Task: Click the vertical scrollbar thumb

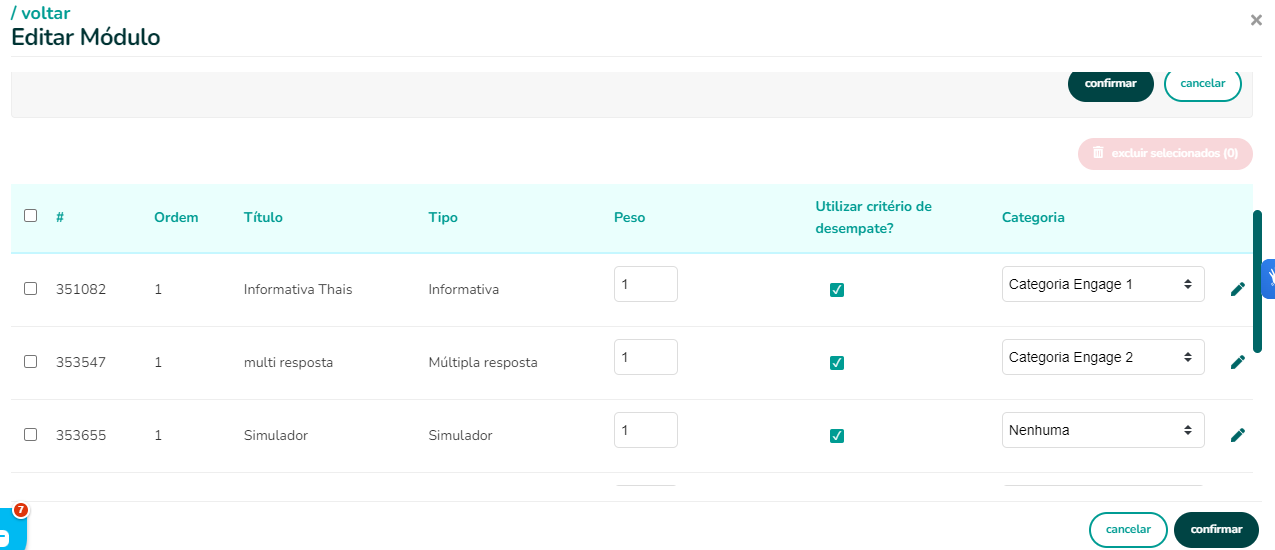Action: tap(1257, 281)
